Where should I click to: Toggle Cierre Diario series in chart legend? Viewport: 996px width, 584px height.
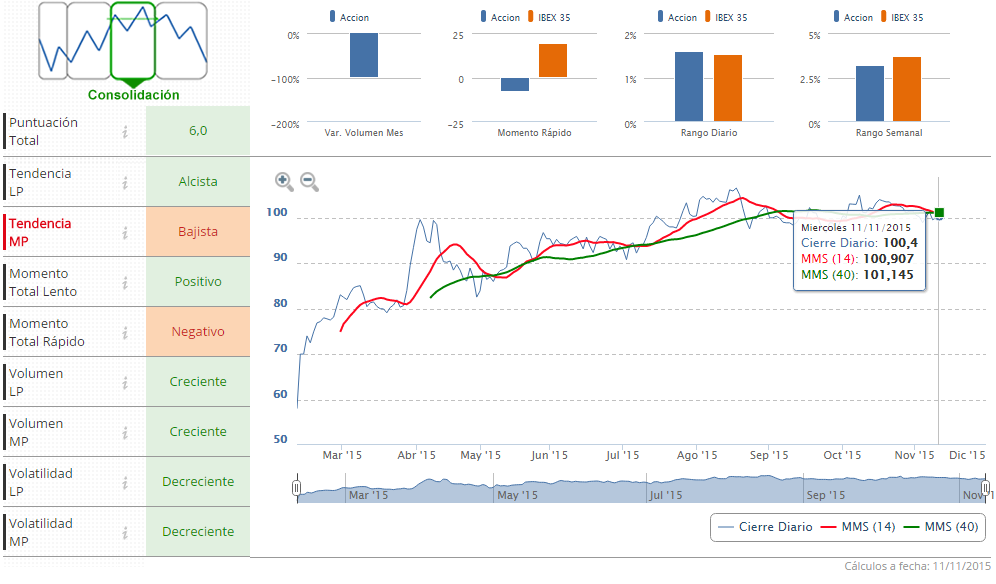pos(759,527)
